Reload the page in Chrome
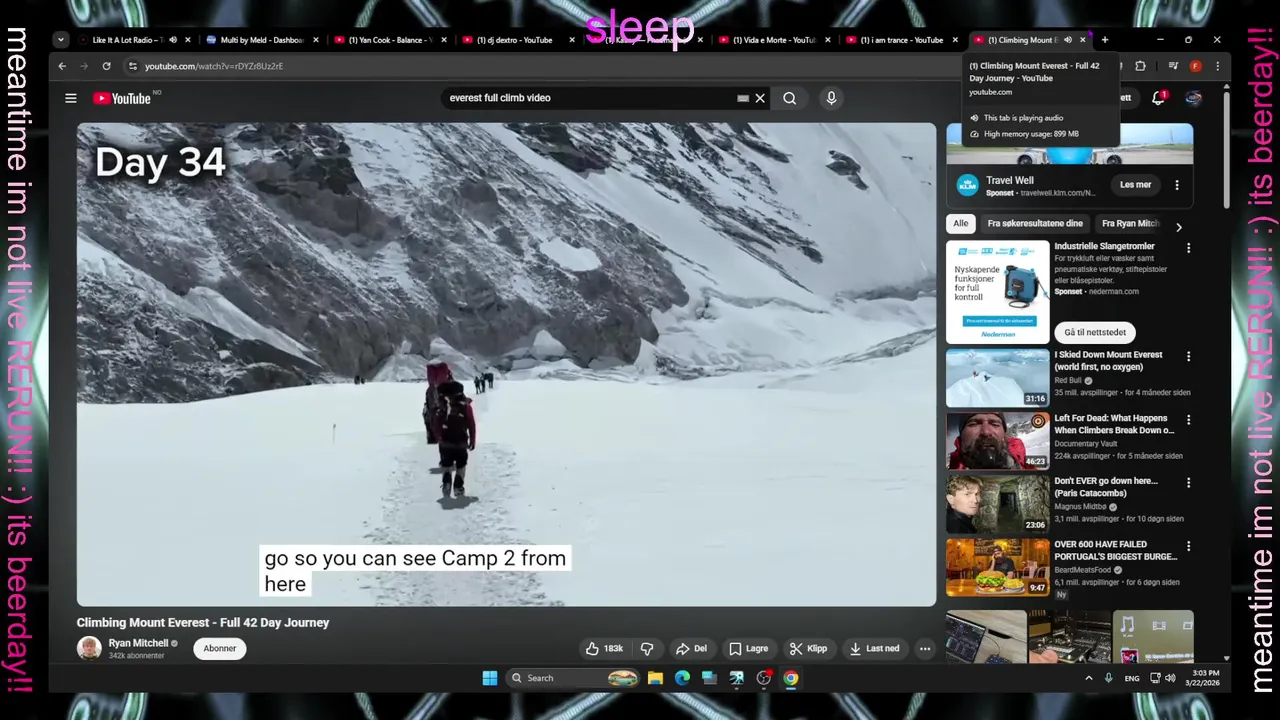 [x=106, y=66]
